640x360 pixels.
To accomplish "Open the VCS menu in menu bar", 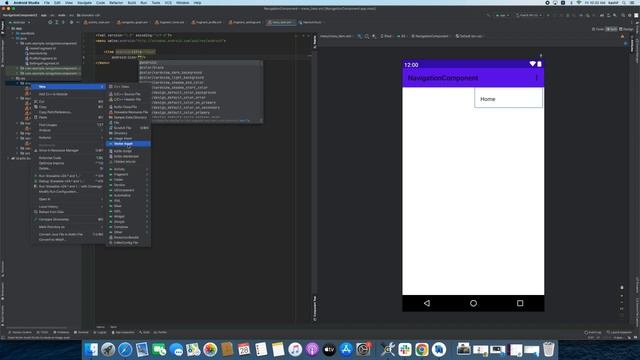I will point(168,3).
